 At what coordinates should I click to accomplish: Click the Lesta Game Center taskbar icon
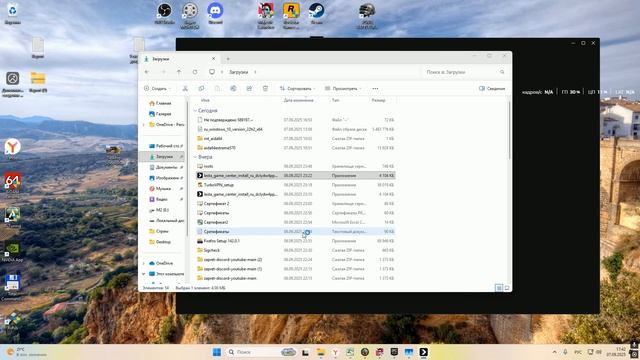tap(423, 352)
